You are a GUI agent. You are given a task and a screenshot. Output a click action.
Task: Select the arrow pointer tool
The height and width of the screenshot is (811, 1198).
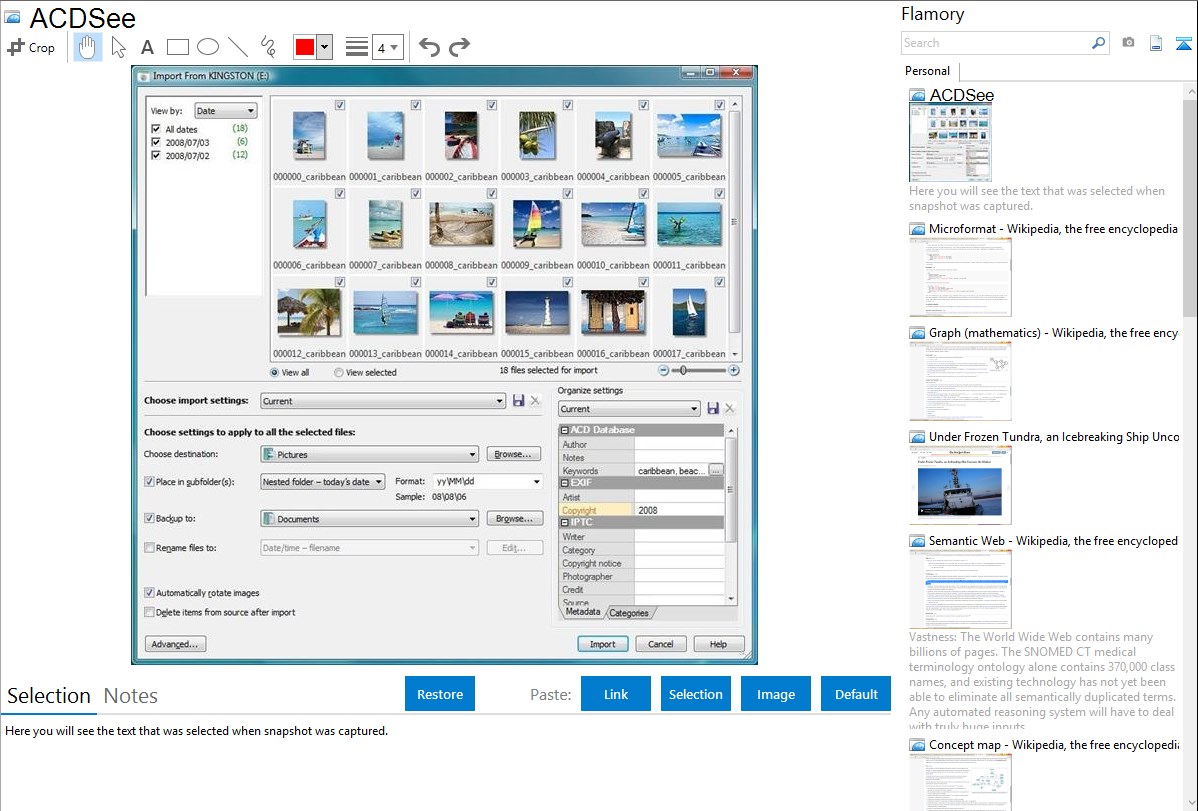coord(118,47)
